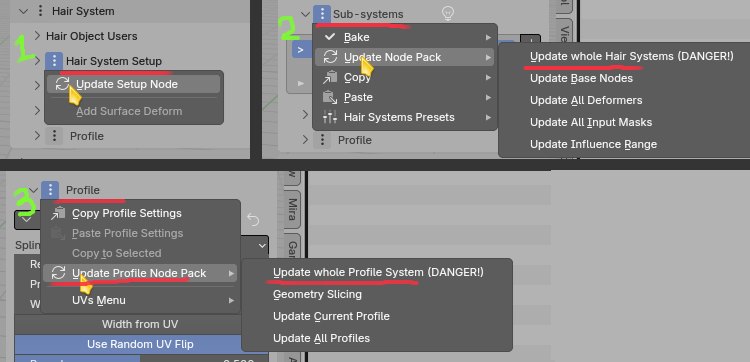Choose Geometry Slicing
This screenshot has width=750, height=362.
point(317,294)
